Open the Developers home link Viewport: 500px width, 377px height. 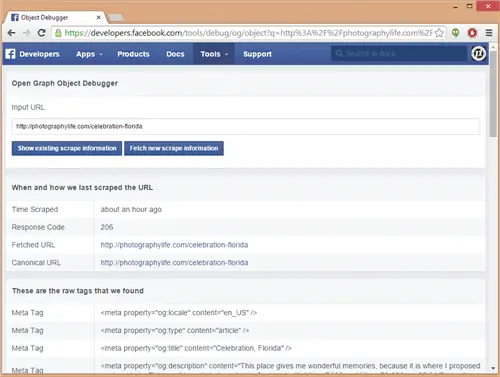39,54
